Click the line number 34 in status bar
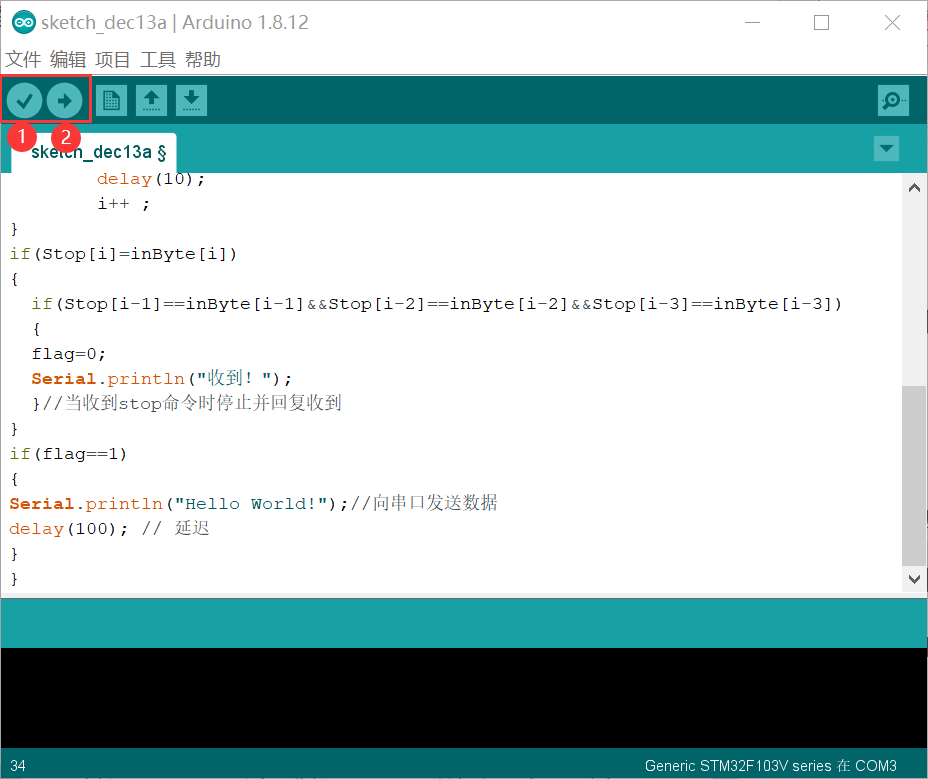 (x=18, y=766)
